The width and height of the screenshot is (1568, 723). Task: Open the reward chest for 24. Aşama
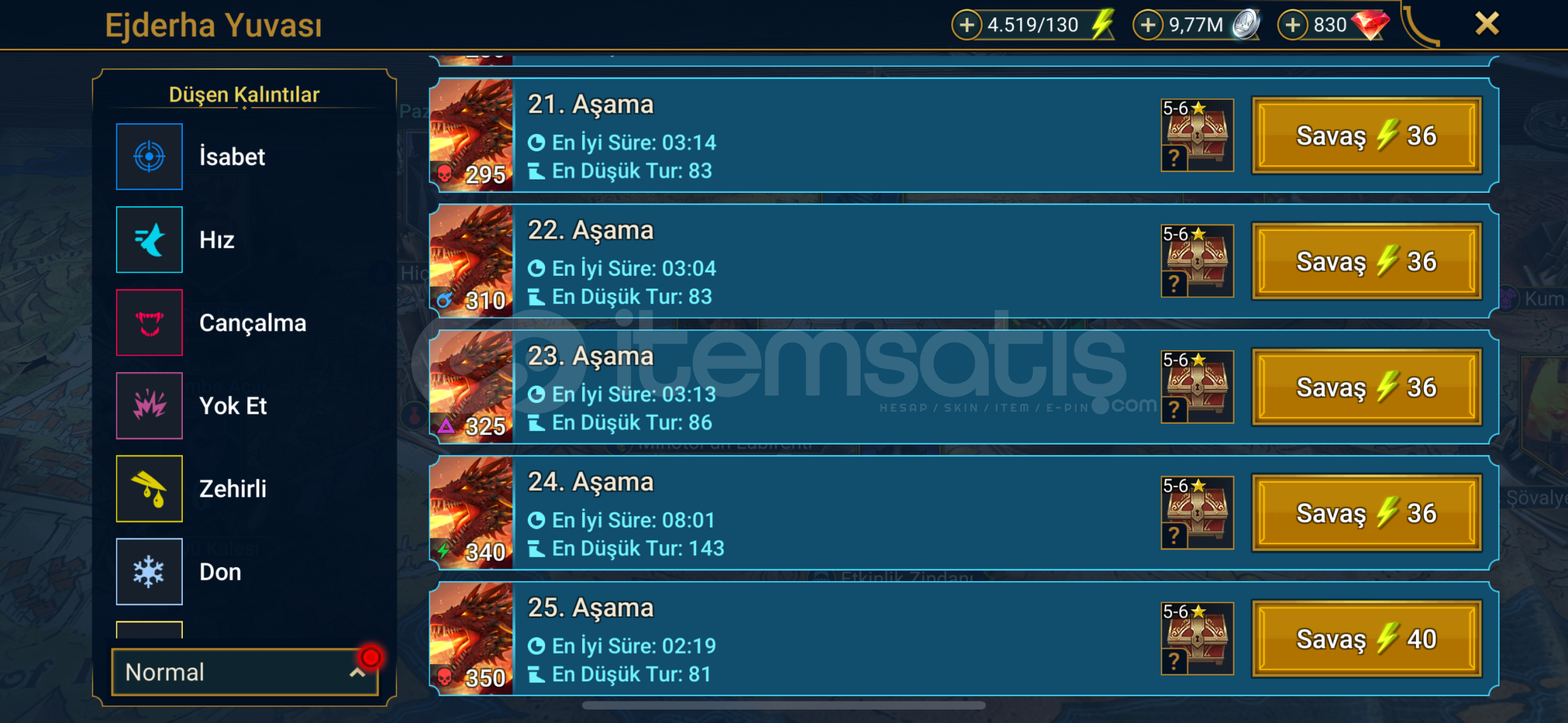click(x=1197, y=513)
